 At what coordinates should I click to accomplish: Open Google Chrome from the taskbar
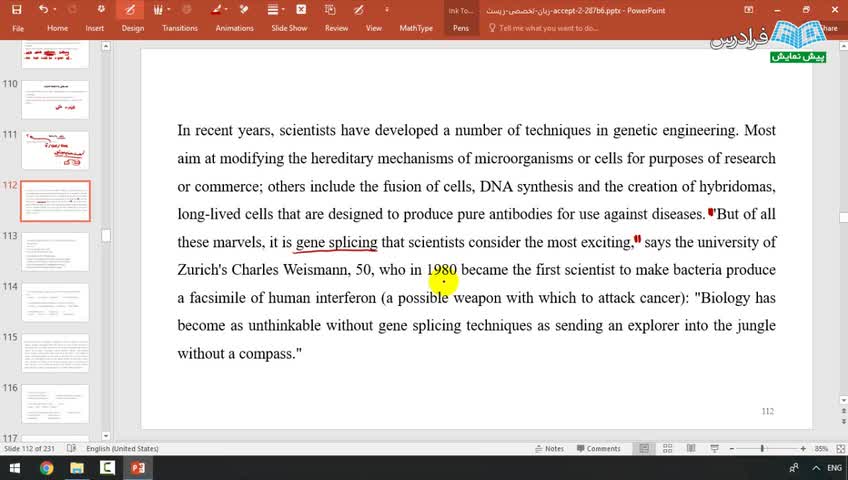pyautogui.click(x=46, y=468)
